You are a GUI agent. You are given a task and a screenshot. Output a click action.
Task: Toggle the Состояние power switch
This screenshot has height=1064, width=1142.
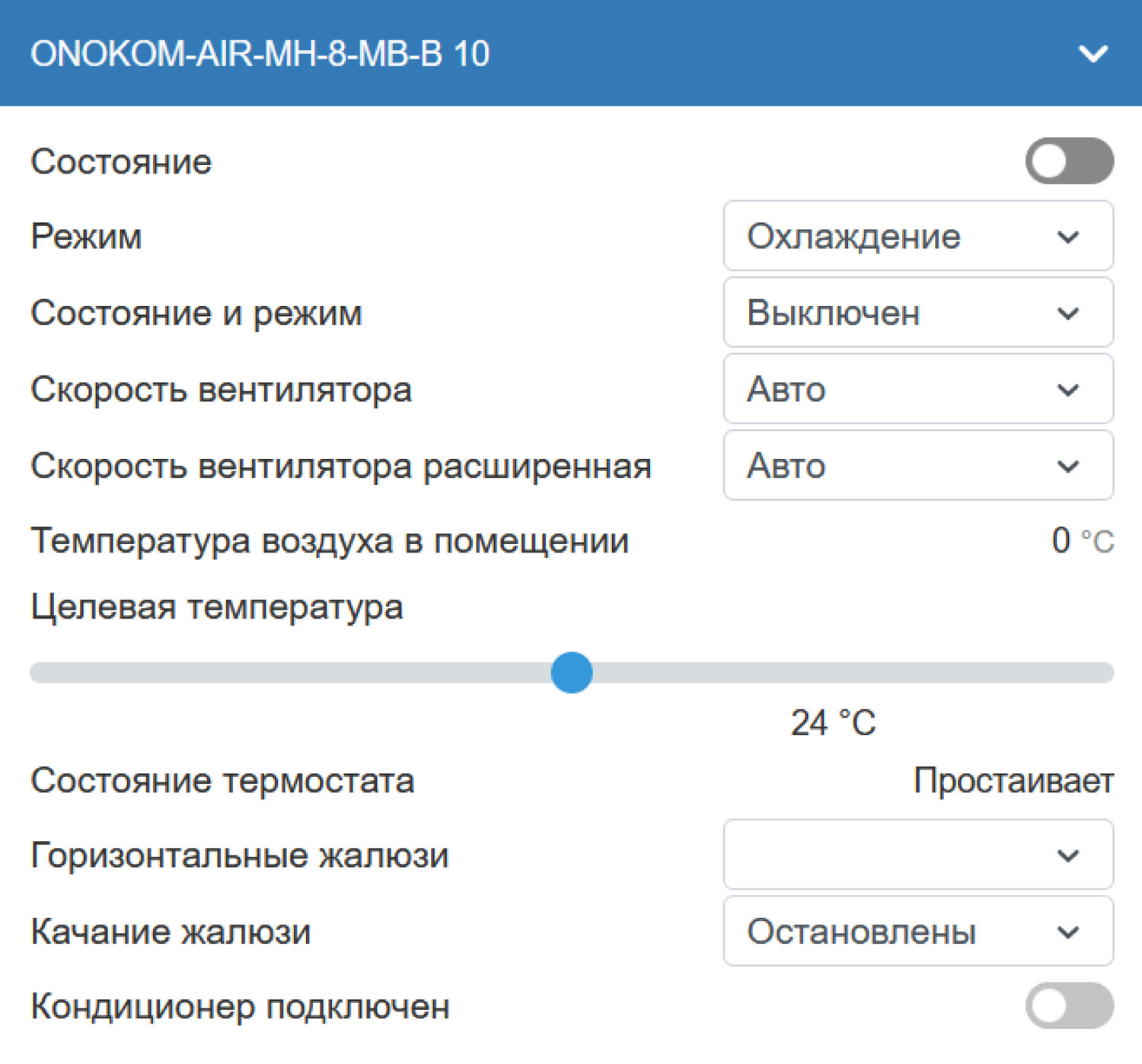coord(1069,161)
